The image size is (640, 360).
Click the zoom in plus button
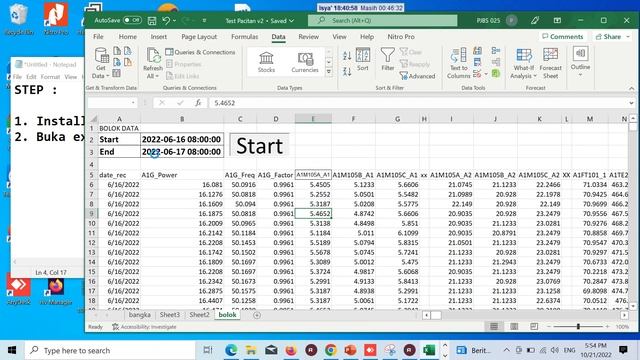607,327
